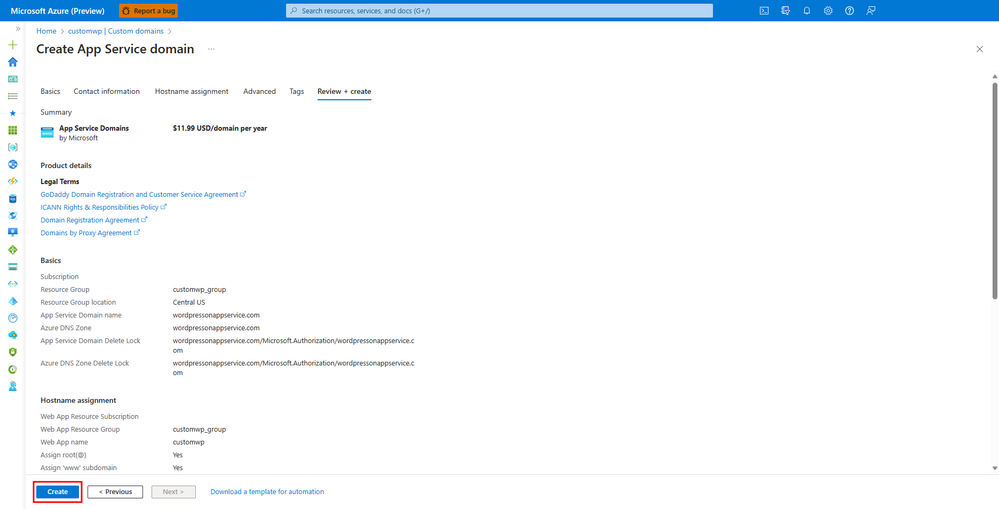Open the SQL databases icon in the sidebar
The width and height of the screenshot is (999, 509).
tap(12, 198)
